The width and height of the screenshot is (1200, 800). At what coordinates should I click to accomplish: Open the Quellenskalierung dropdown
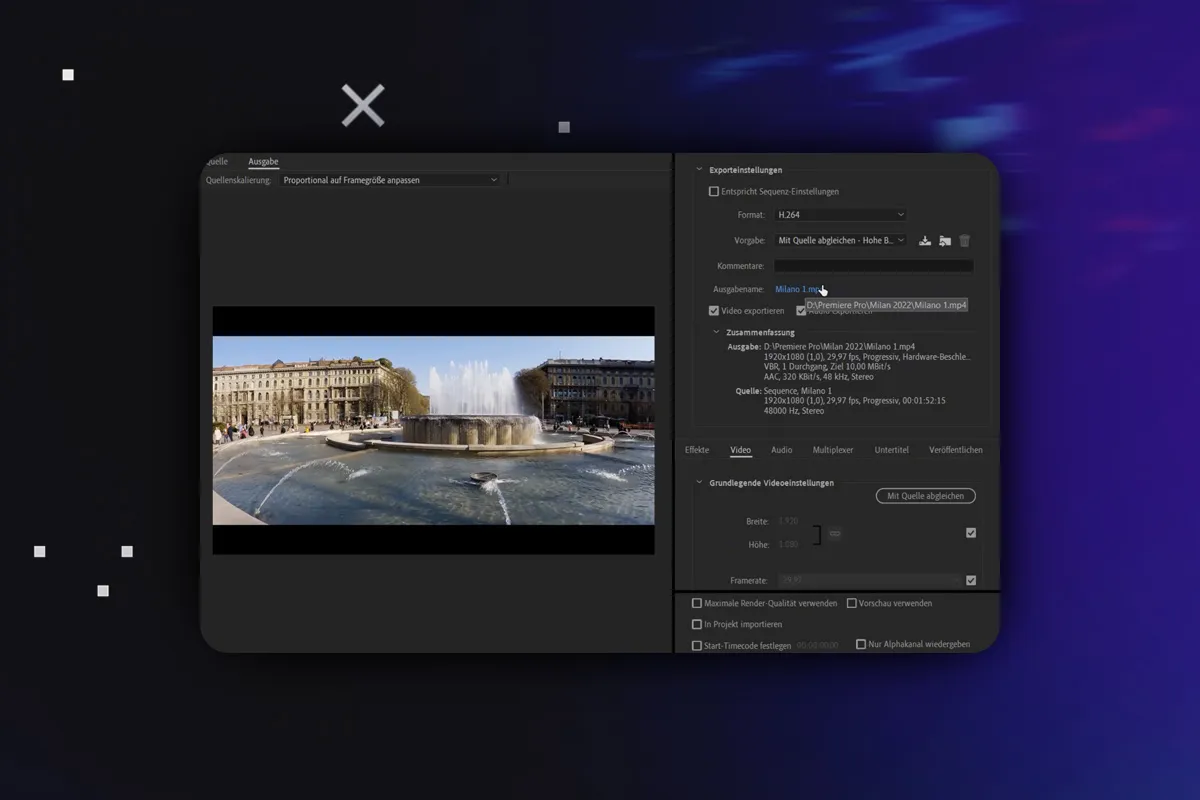click(389, 180)
